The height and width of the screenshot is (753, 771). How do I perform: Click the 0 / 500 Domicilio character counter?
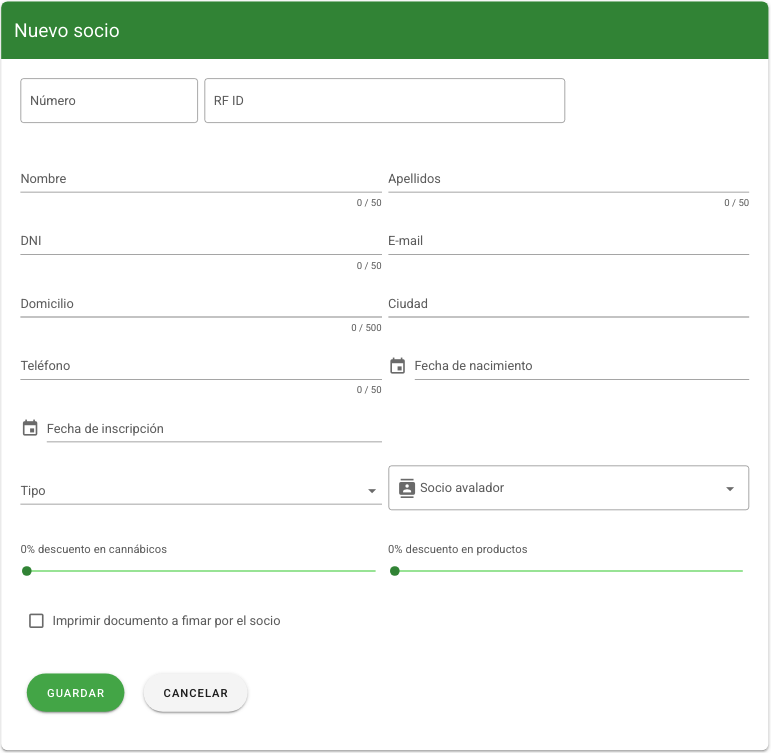(366, 328)
